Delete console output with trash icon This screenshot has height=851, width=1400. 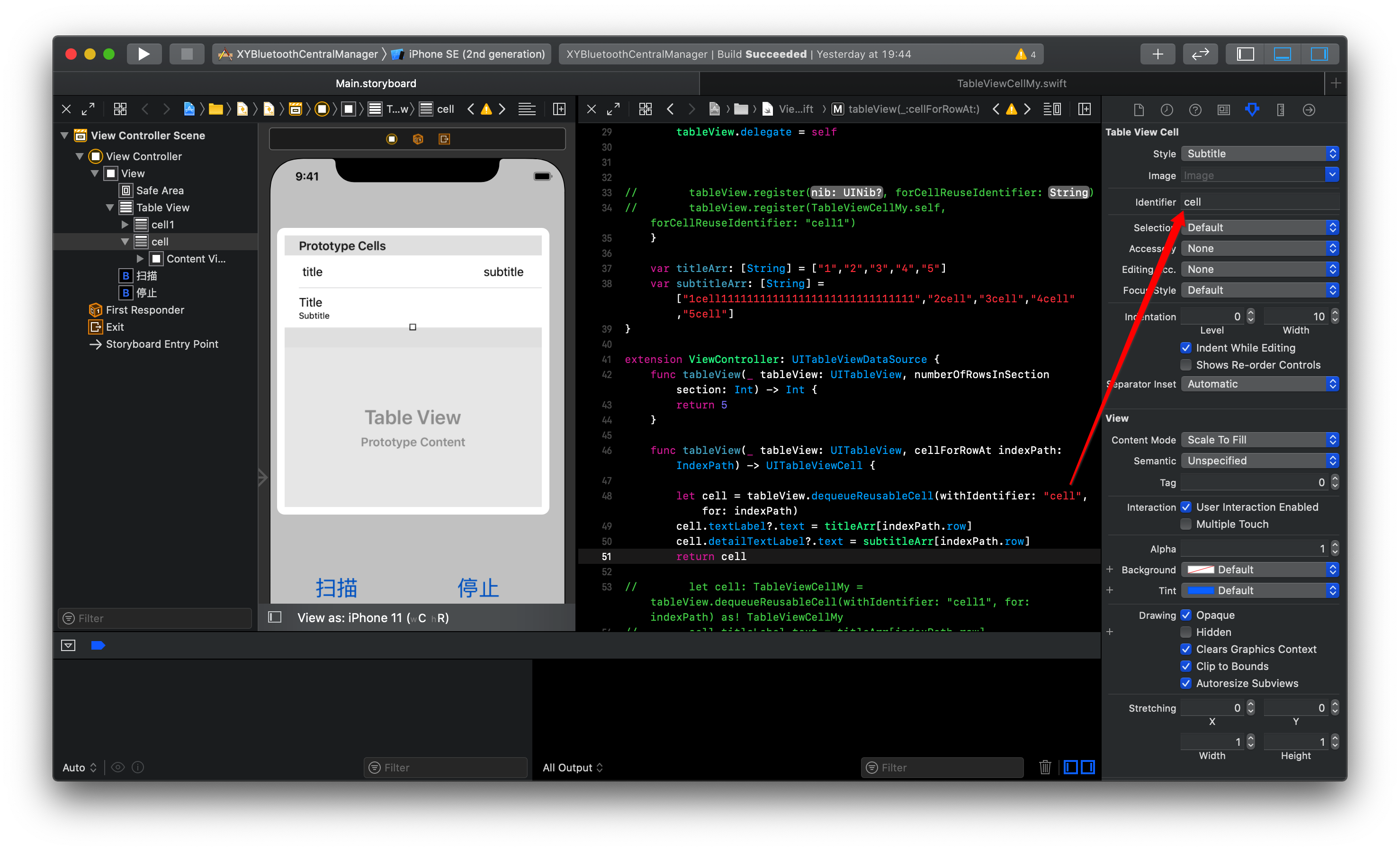[x=1044, y=767]
